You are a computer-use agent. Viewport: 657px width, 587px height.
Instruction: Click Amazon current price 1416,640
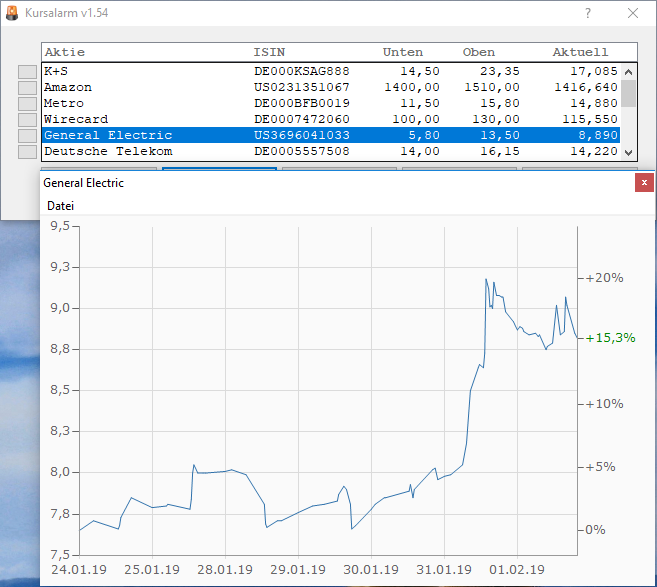point(586,87)
